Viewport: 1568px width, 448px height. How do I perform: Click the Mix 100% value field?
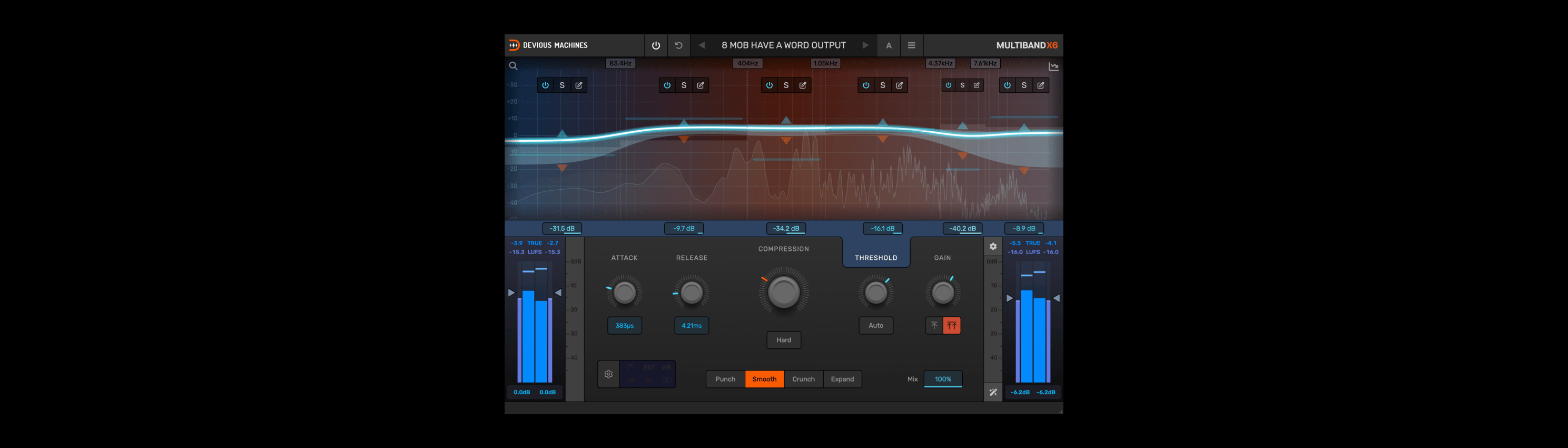tap(943, 379)
